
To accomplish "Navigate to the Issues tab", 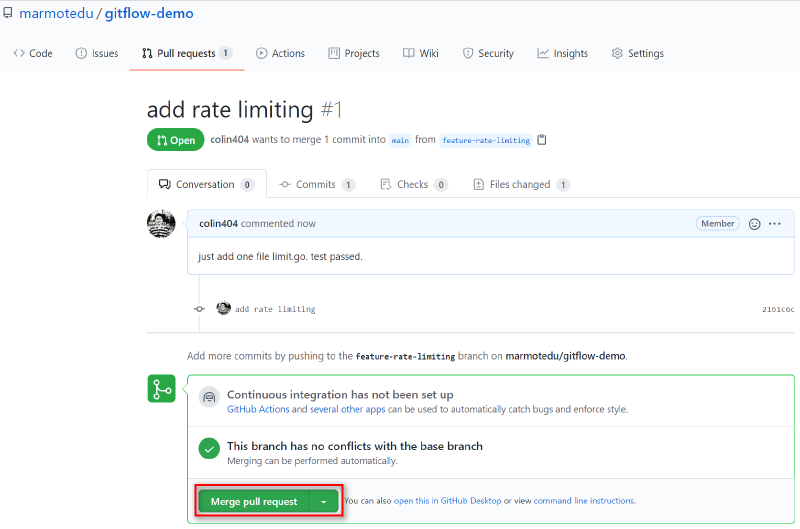I will (x=97, y=54).
